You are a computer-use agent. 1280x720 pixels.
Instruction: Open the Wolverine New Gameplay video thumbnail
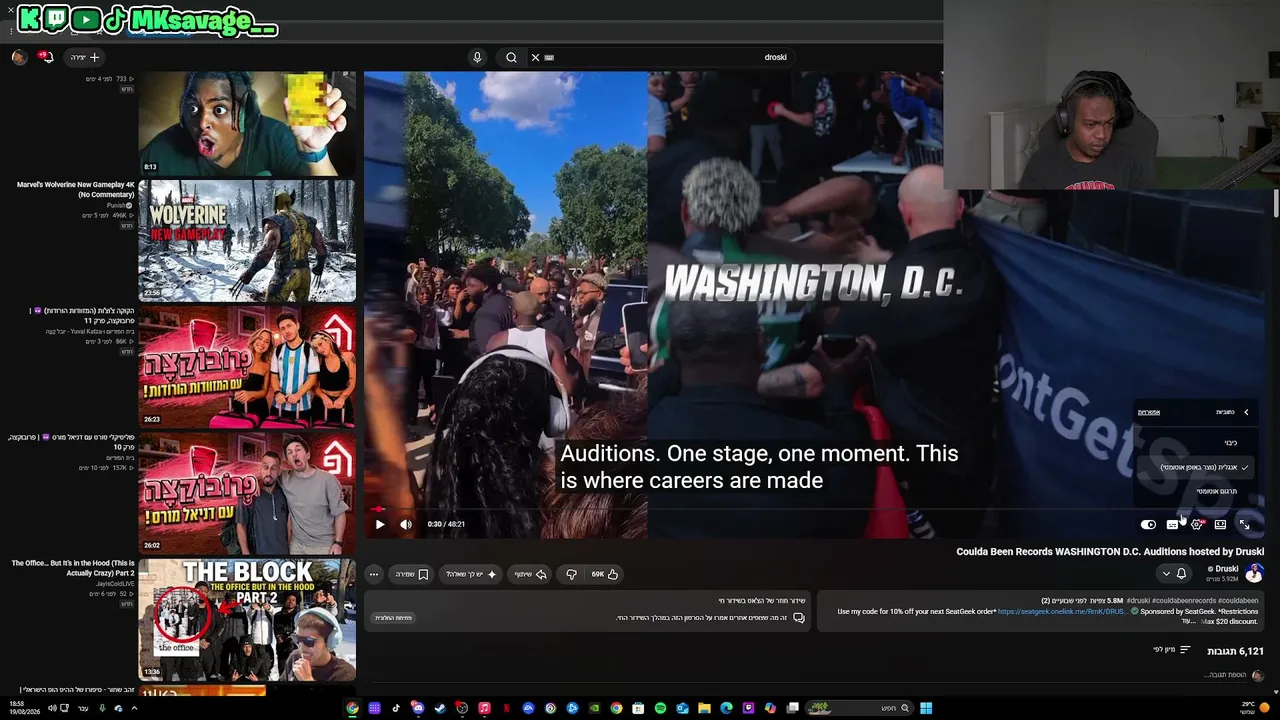coord(247,240)
